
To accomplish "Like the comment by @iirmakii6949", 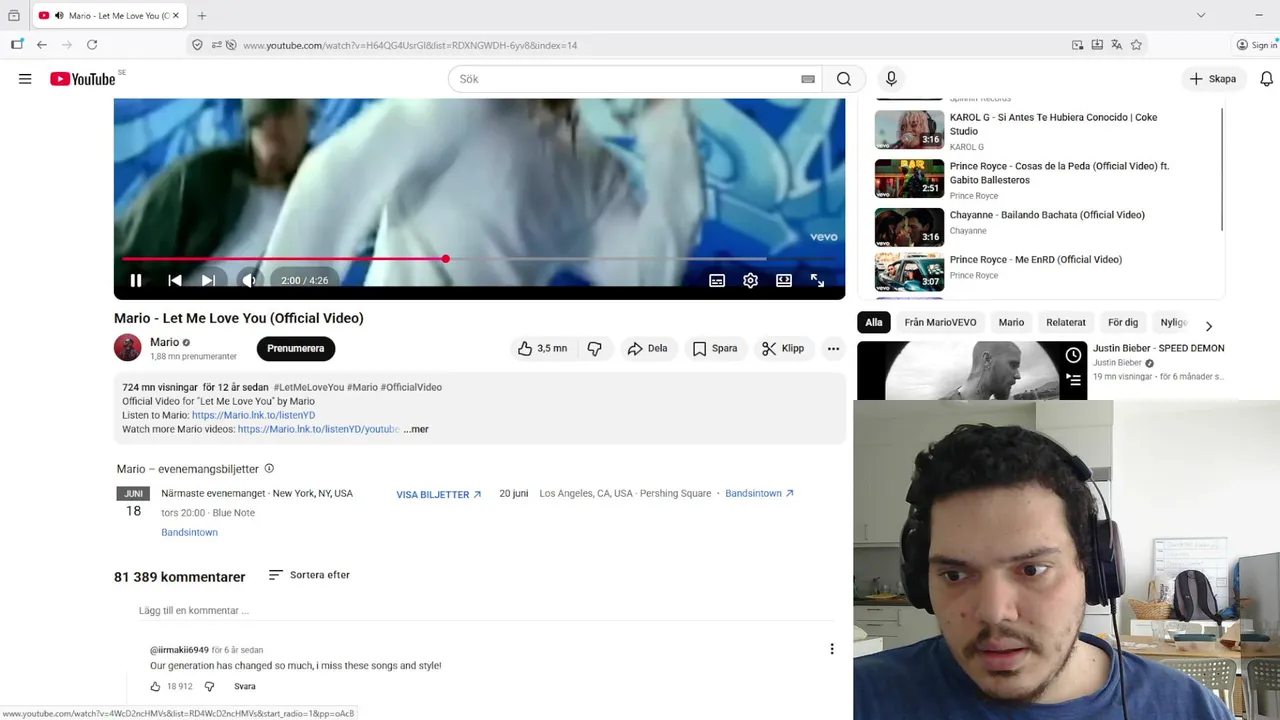I will [x=155, y=687].
